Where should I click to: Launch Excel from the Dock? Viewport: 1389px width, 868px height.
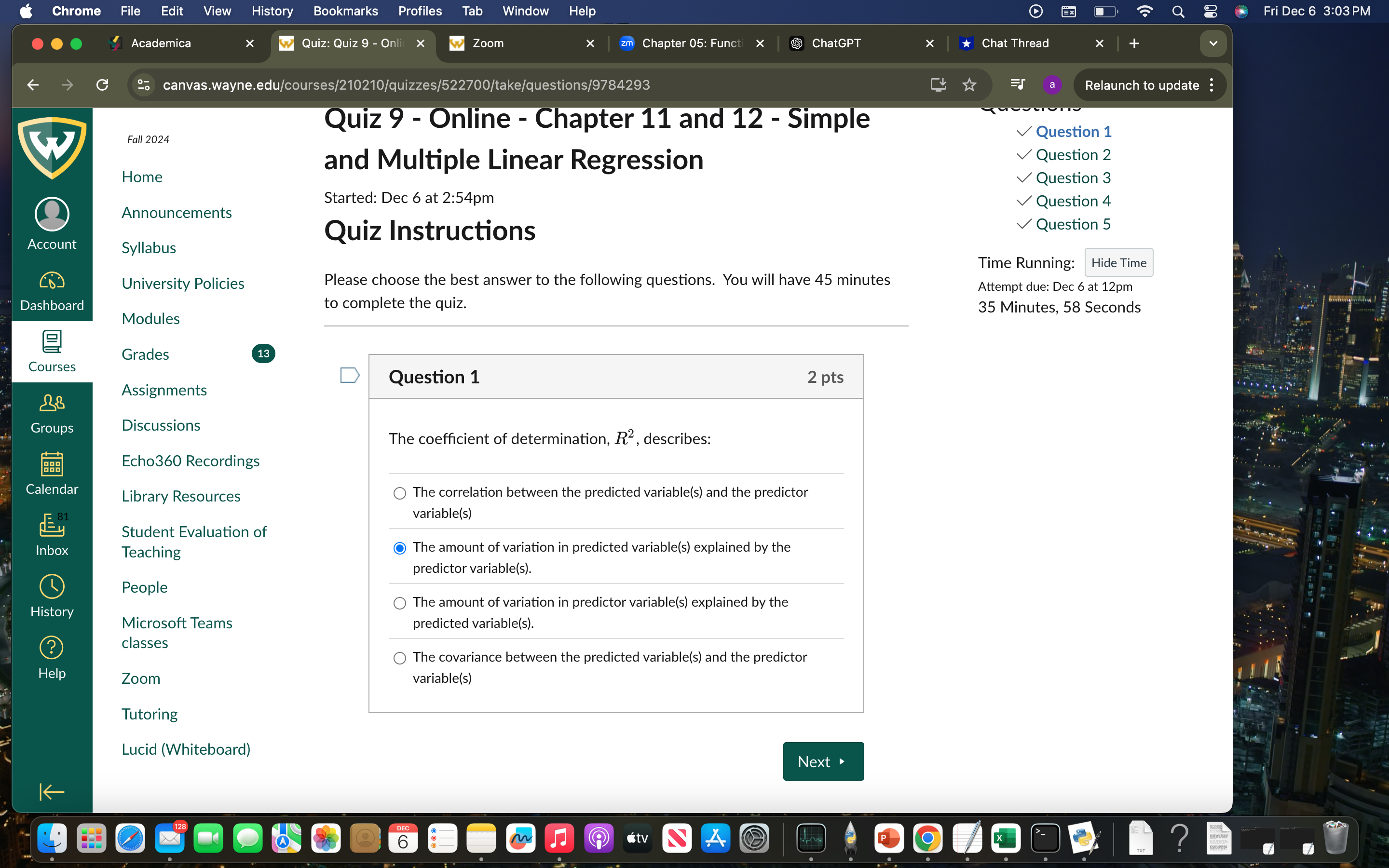[1005, 838]
